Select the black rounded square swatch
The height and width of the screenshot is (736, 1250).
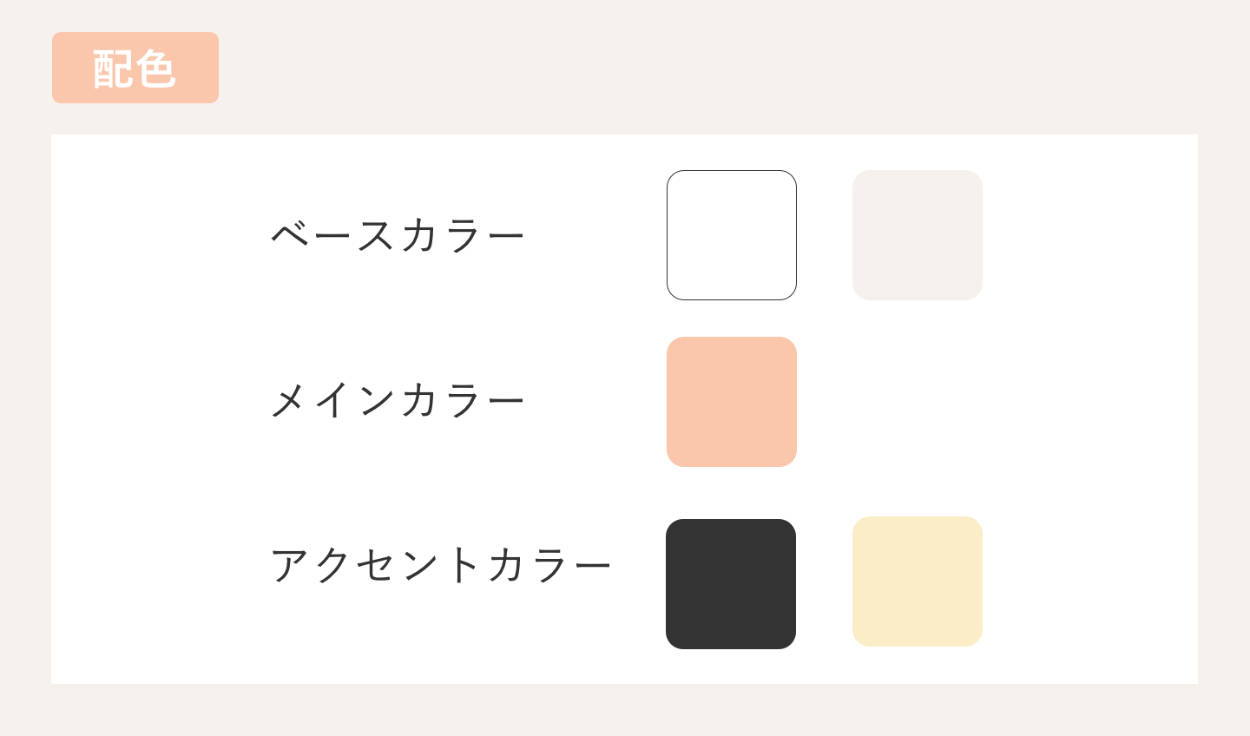pos(731,584)
